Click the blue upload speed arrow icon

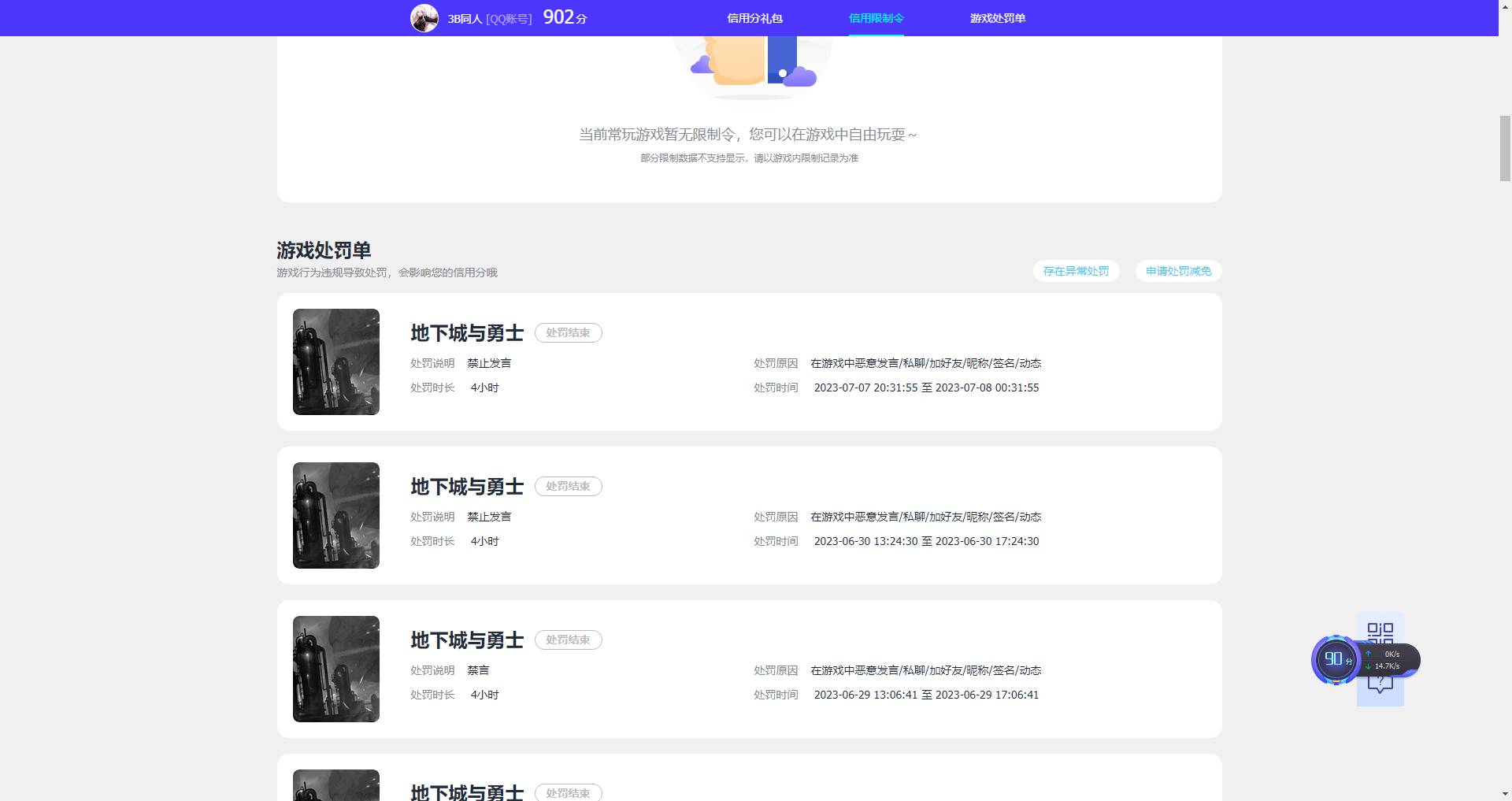pos(1367,654)
